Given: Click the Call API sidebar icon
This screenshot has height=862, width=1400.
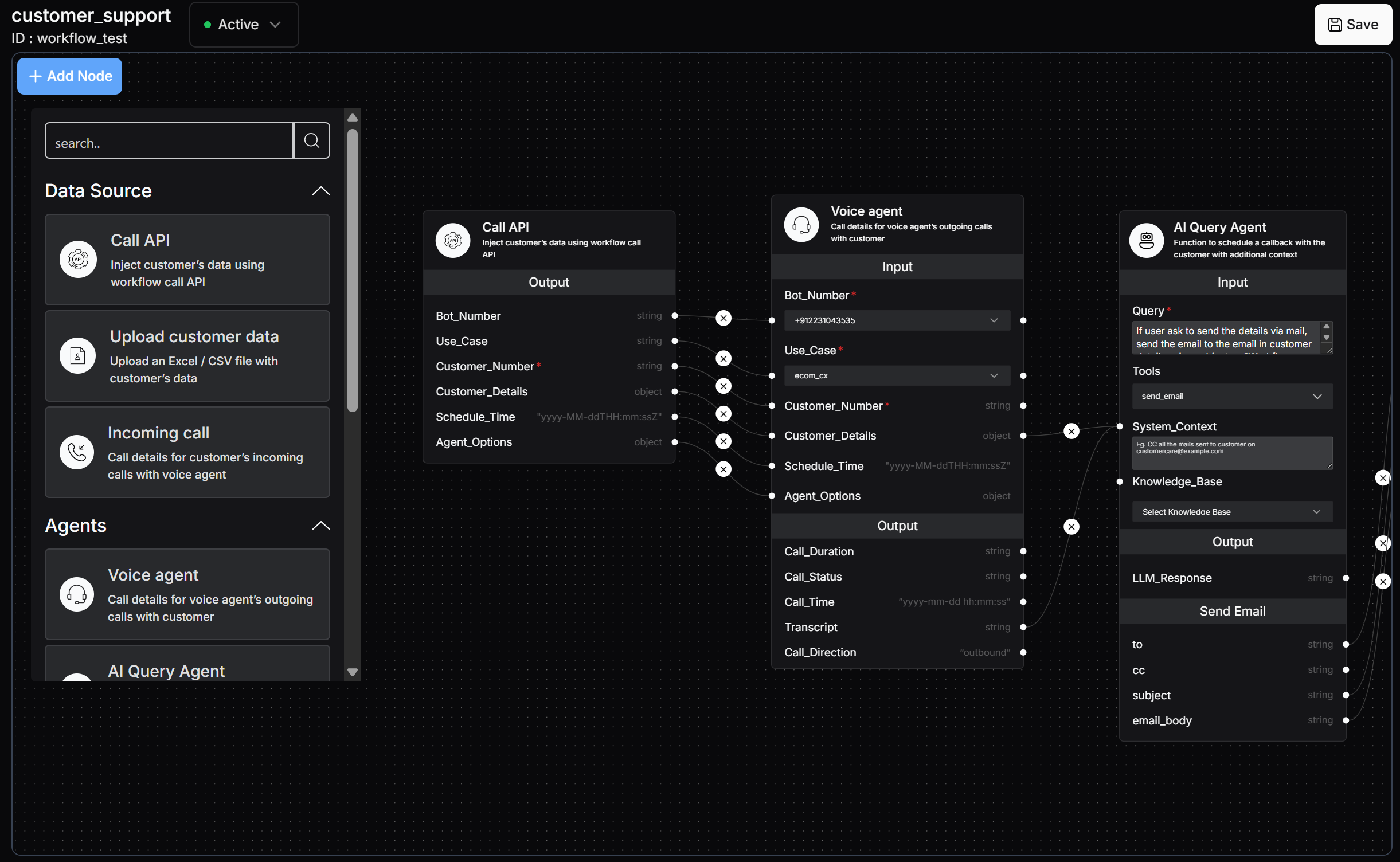Looking at the screenshot, I should (x=78, y=260).
